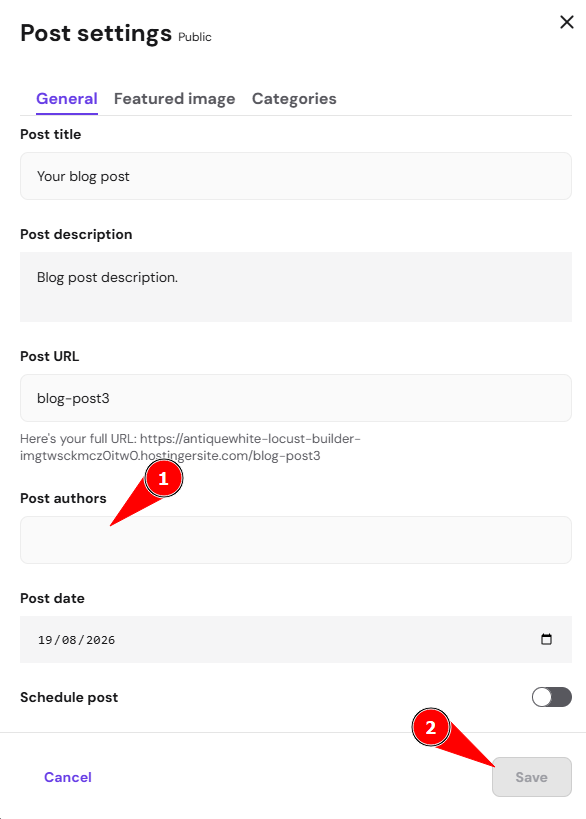Viewport: 586px width, 819px height.
Task: Click the red annotation marker numbered 1
Action: click(x=163, y=478)
